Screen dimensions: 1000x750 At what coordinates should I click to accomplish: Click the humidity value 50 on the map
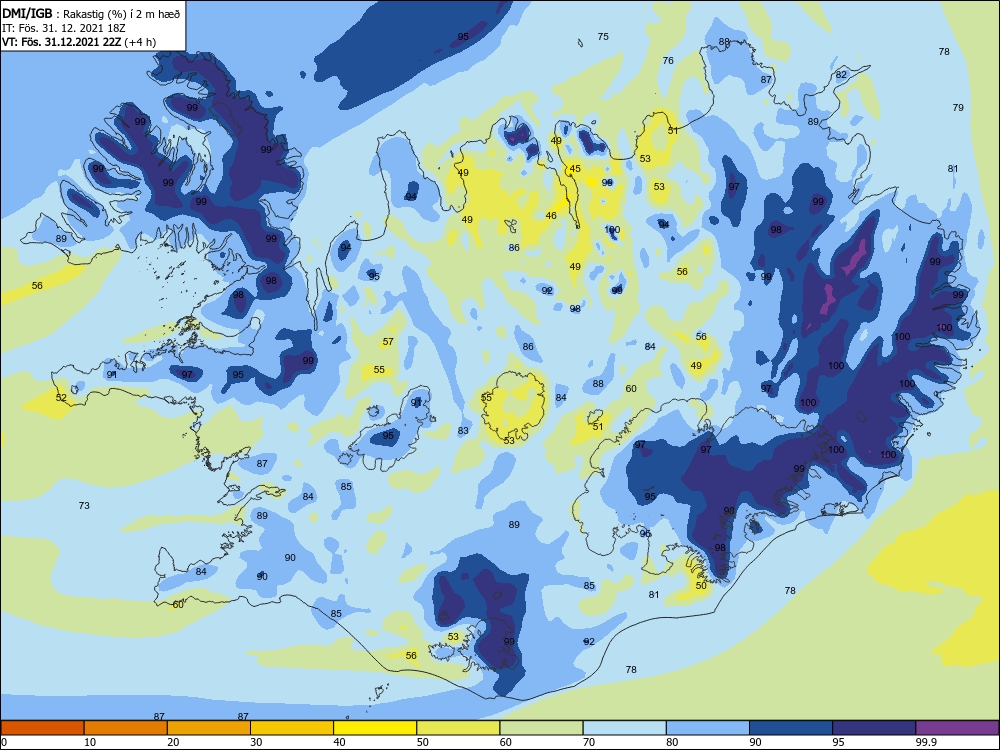pos(701,585)
